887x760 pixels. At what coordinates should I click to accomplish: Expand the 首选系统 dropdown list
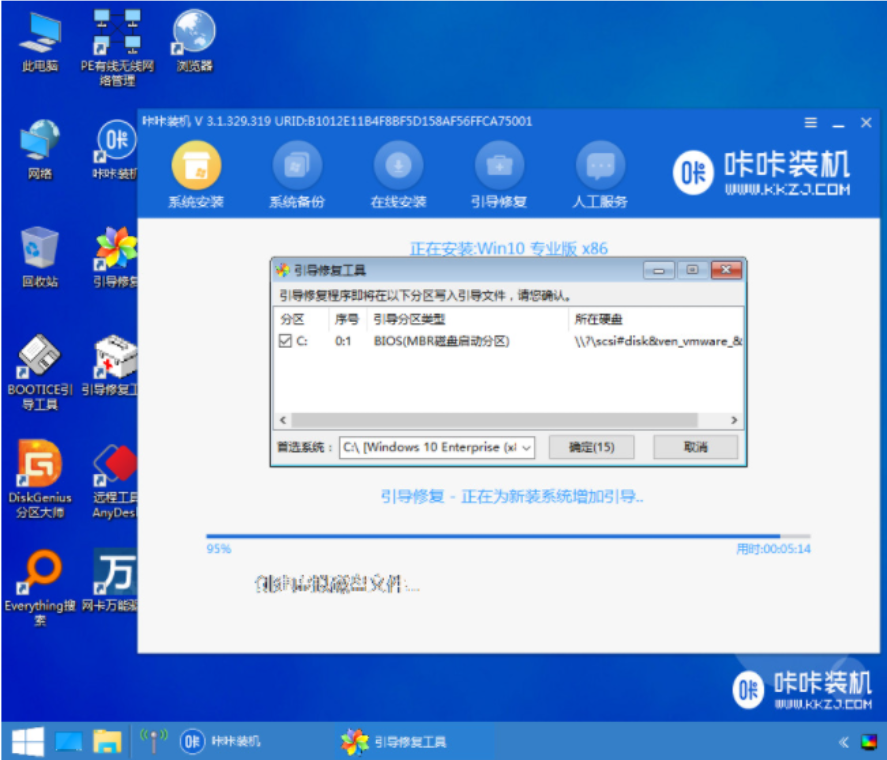(526, 447)
